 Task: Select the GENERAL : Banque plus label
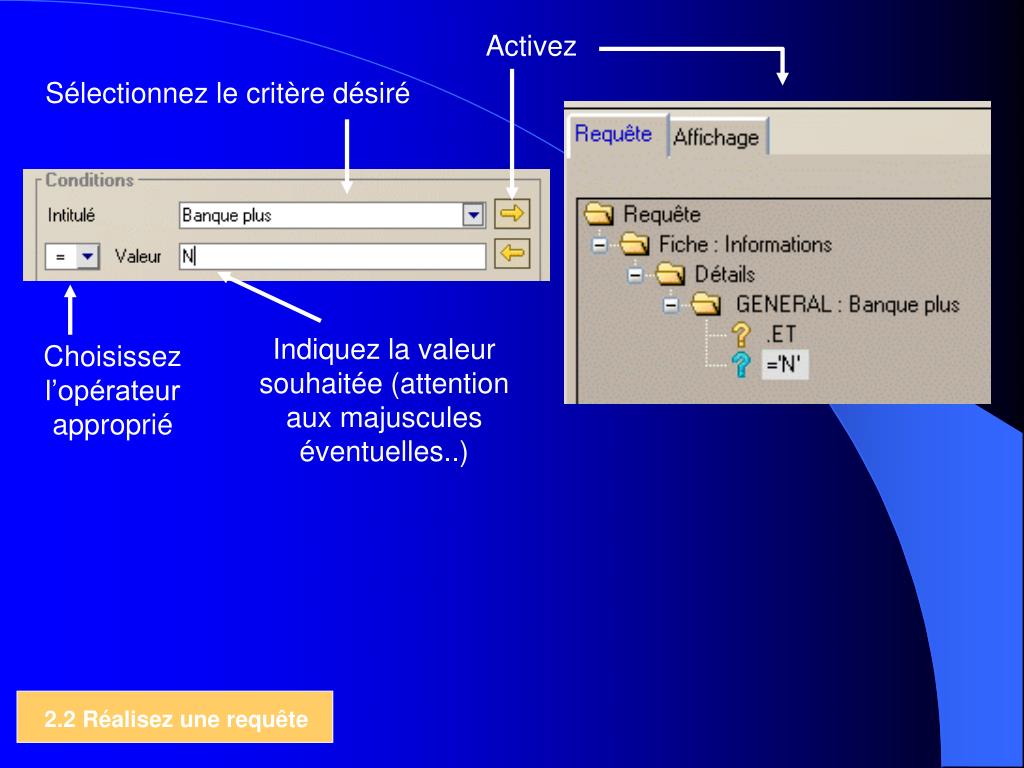848,304
